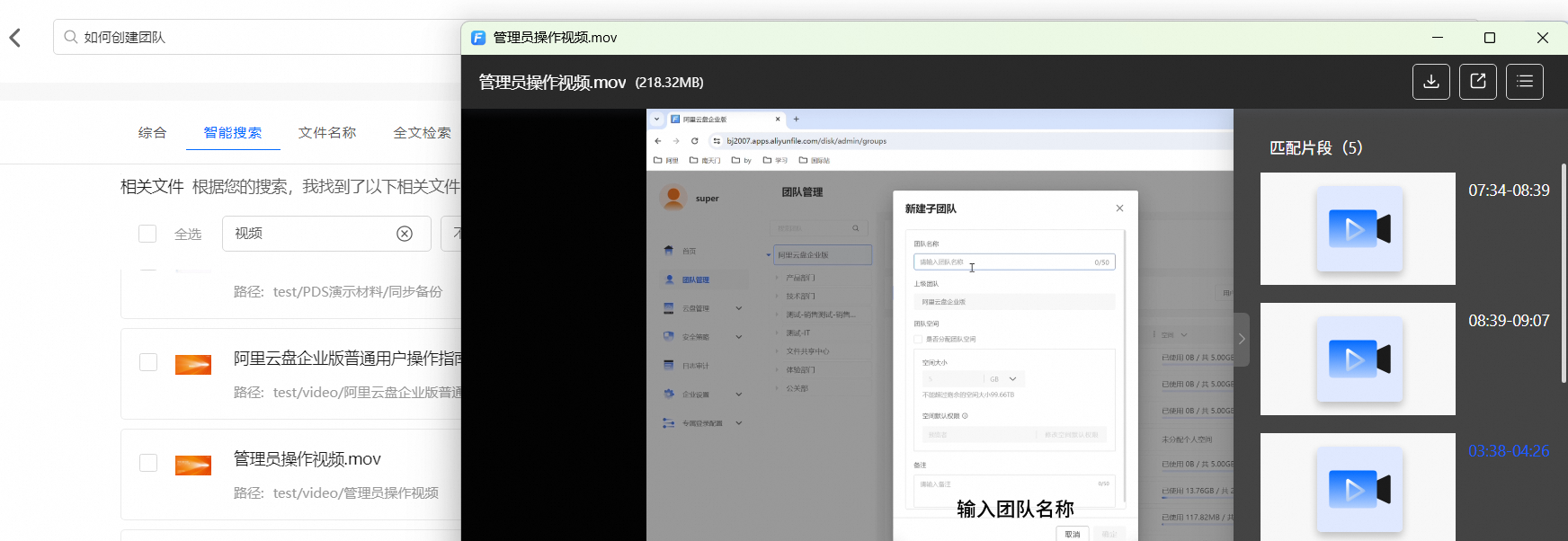
Task: Open 管理员操作视频.mov search result
Action: 307,459
